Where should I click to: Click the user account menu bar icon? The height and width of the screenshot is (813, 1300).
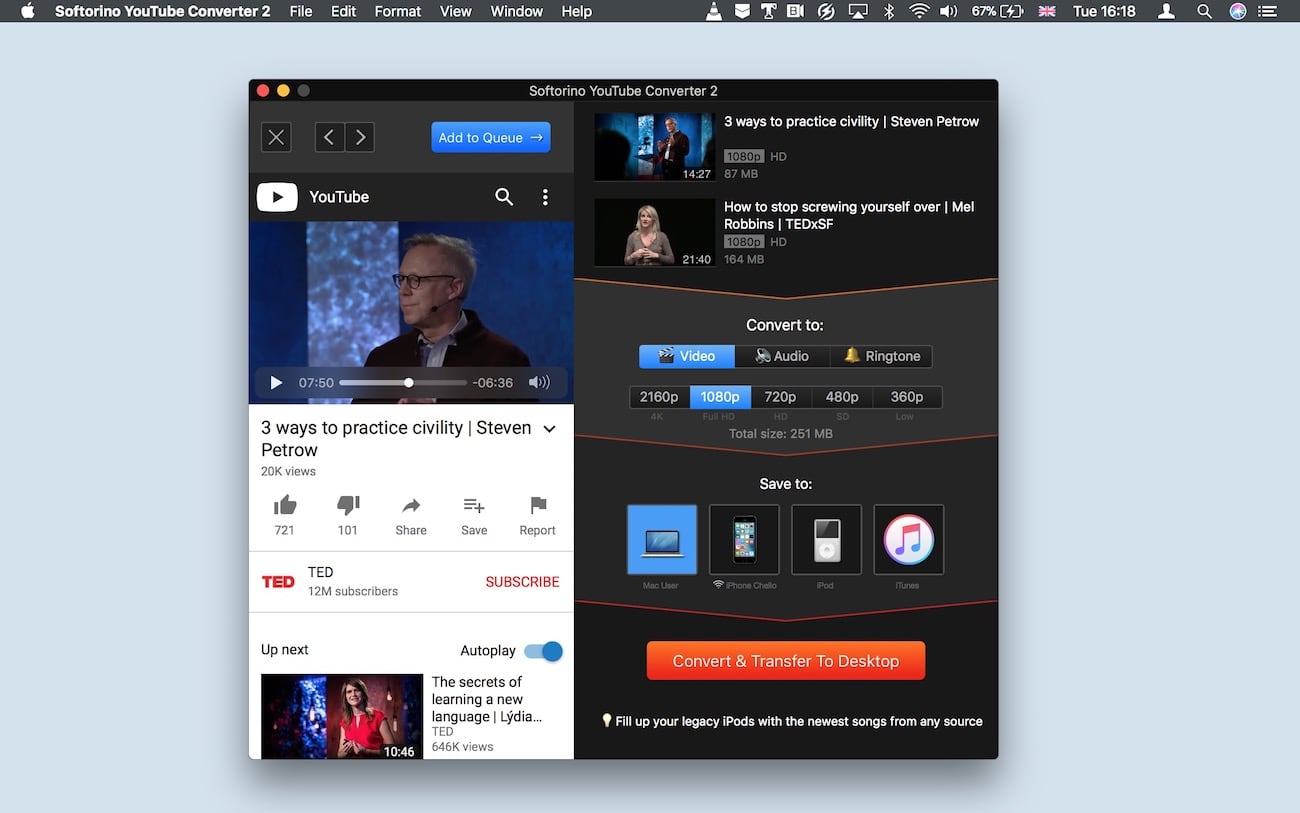(x=1166, y=12)
